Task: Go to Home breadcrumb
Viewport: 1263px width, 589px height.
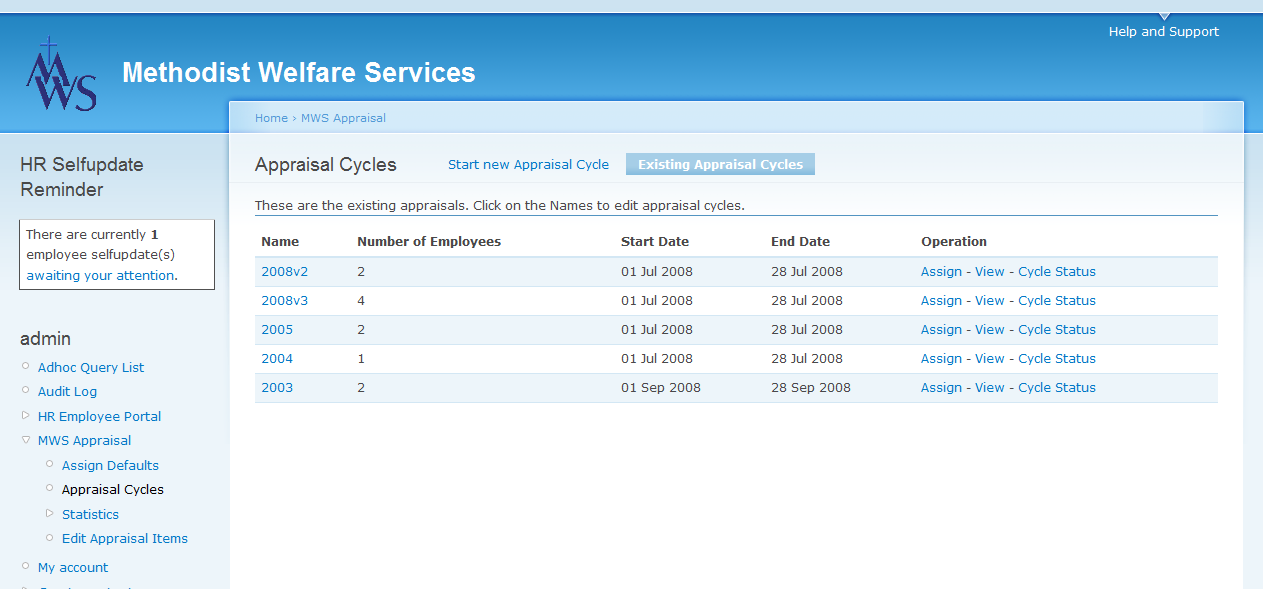Action: 271,118
